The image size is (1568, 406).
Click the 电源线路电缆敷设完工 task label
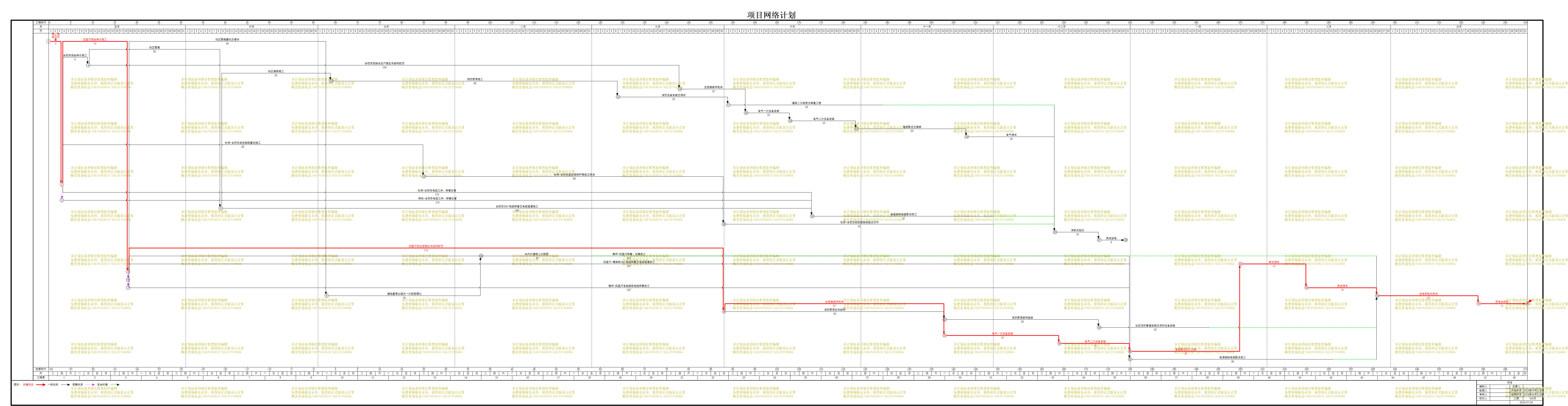(x=1233, y=357)
